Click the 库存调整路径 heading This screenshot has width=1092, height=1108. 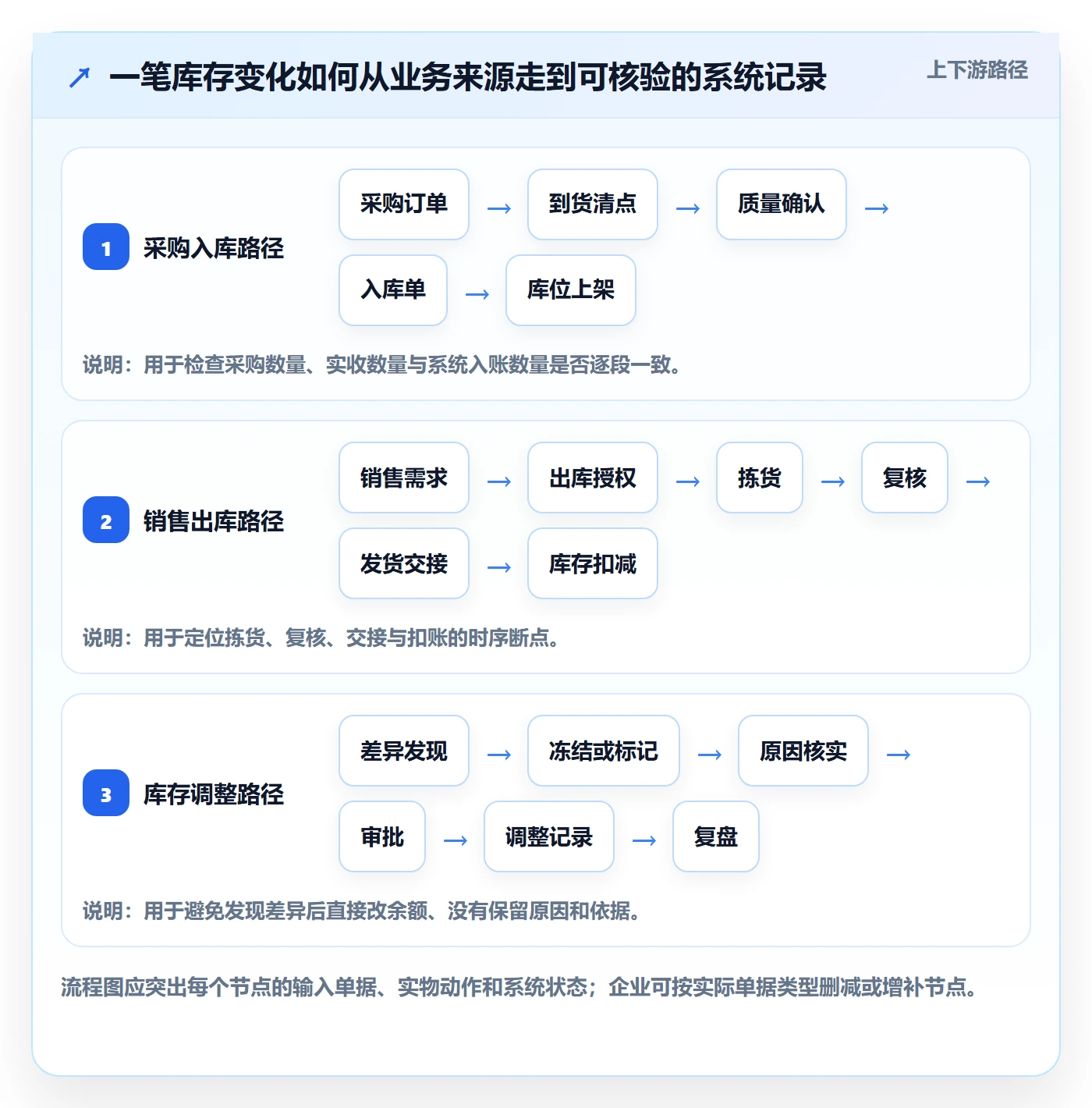coord(214,794)
